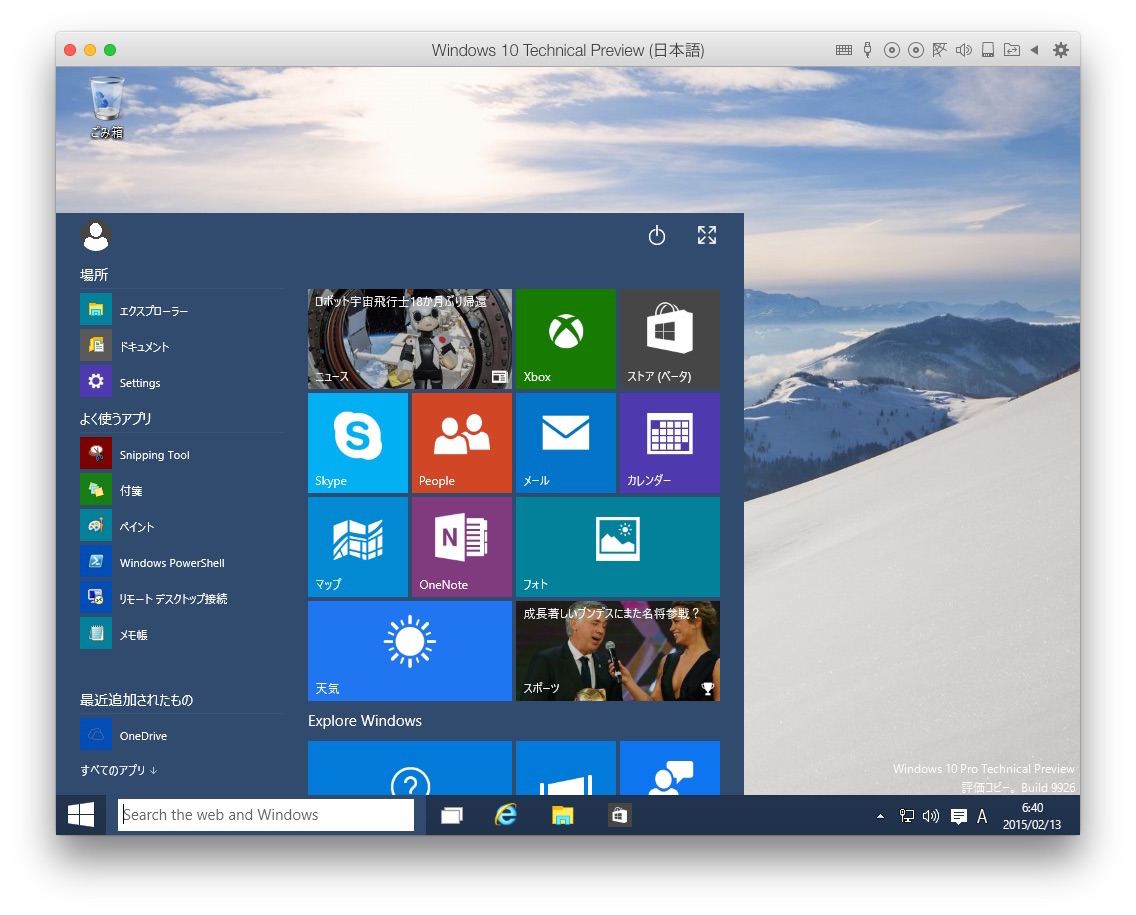
Task: Open the カレンダー calendar tile
Action: click(x=669, y=443)
